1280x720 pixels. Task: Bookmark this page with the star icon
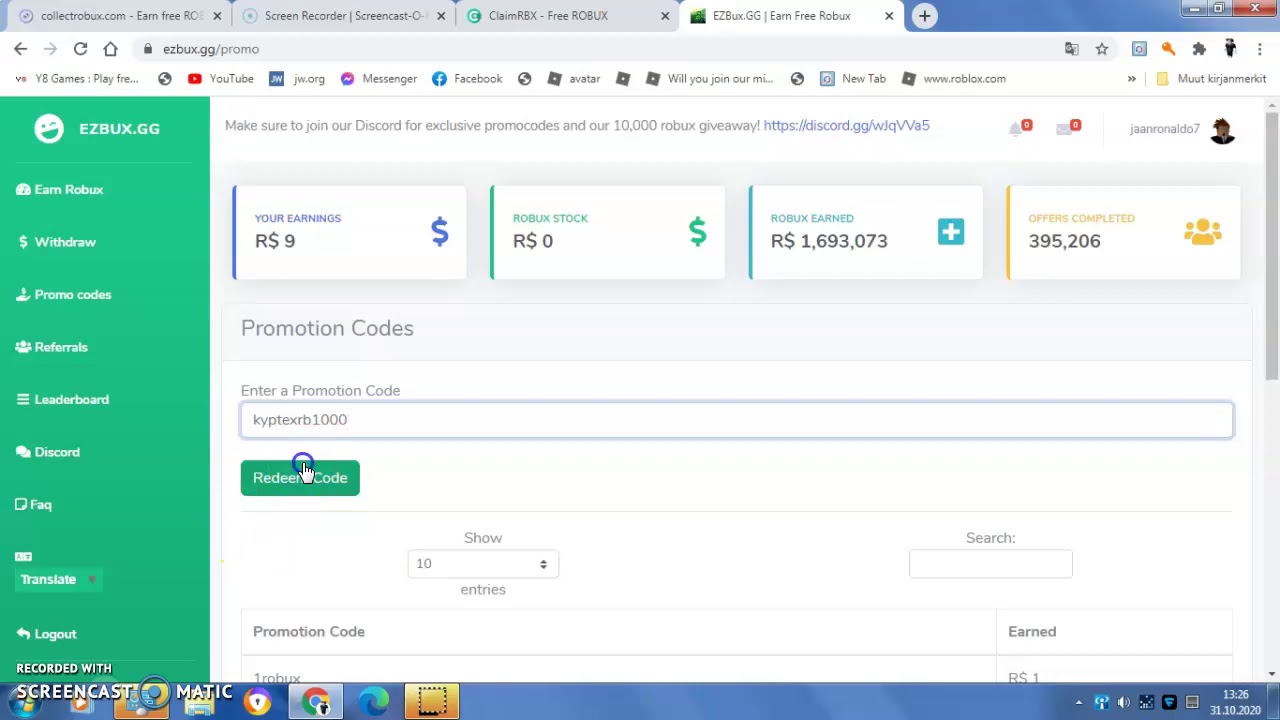(1101, 49)
